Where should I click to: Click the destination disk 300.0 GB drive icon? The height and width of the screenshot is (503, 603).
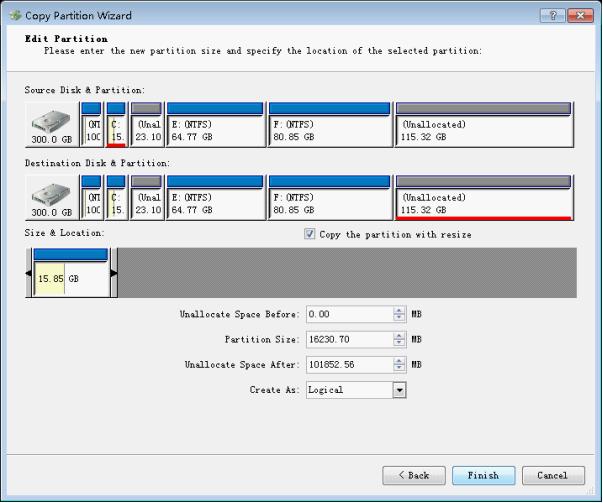tap(52, 198)
